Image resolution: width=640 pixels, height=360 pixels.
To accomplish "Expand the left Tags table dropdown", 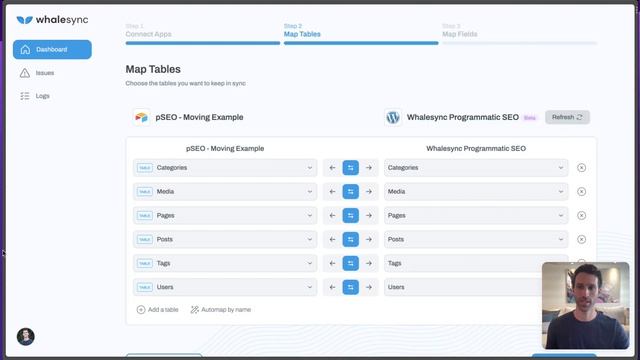I will pos(225,263).
